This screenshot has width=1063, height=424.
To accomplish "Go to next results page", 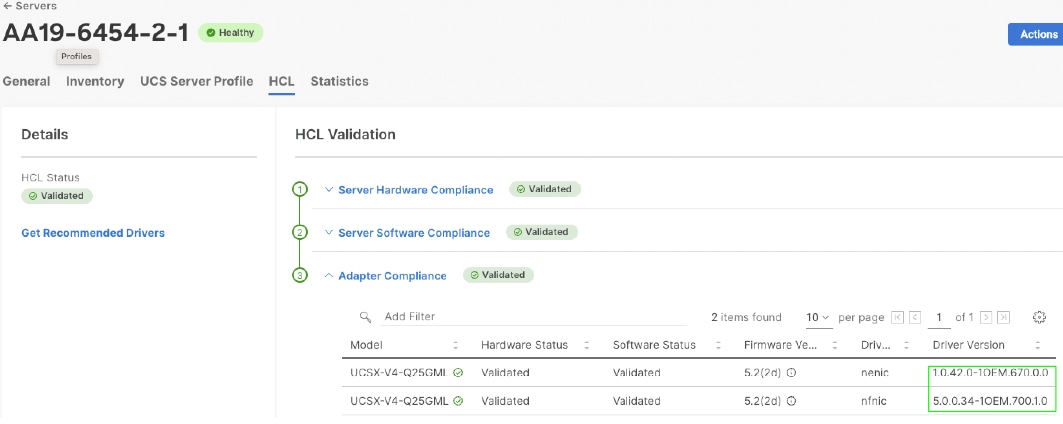I will (986, 317).
